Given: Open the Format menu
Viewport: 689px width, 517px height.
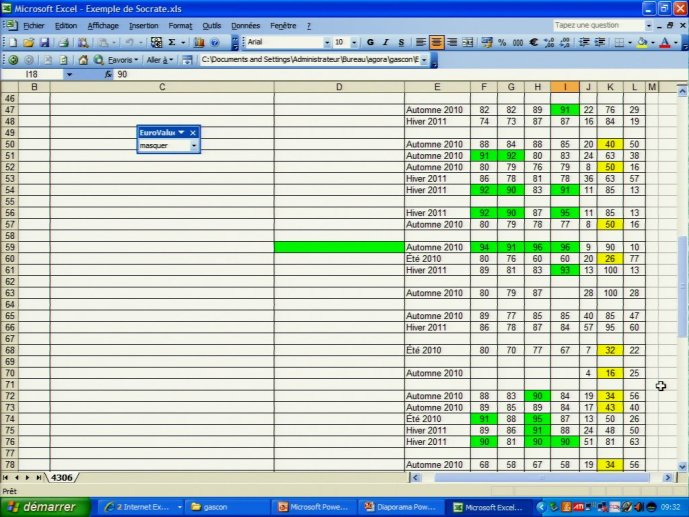Looking at the screenshot, I should pyautogui.click(x=180, y=26).
